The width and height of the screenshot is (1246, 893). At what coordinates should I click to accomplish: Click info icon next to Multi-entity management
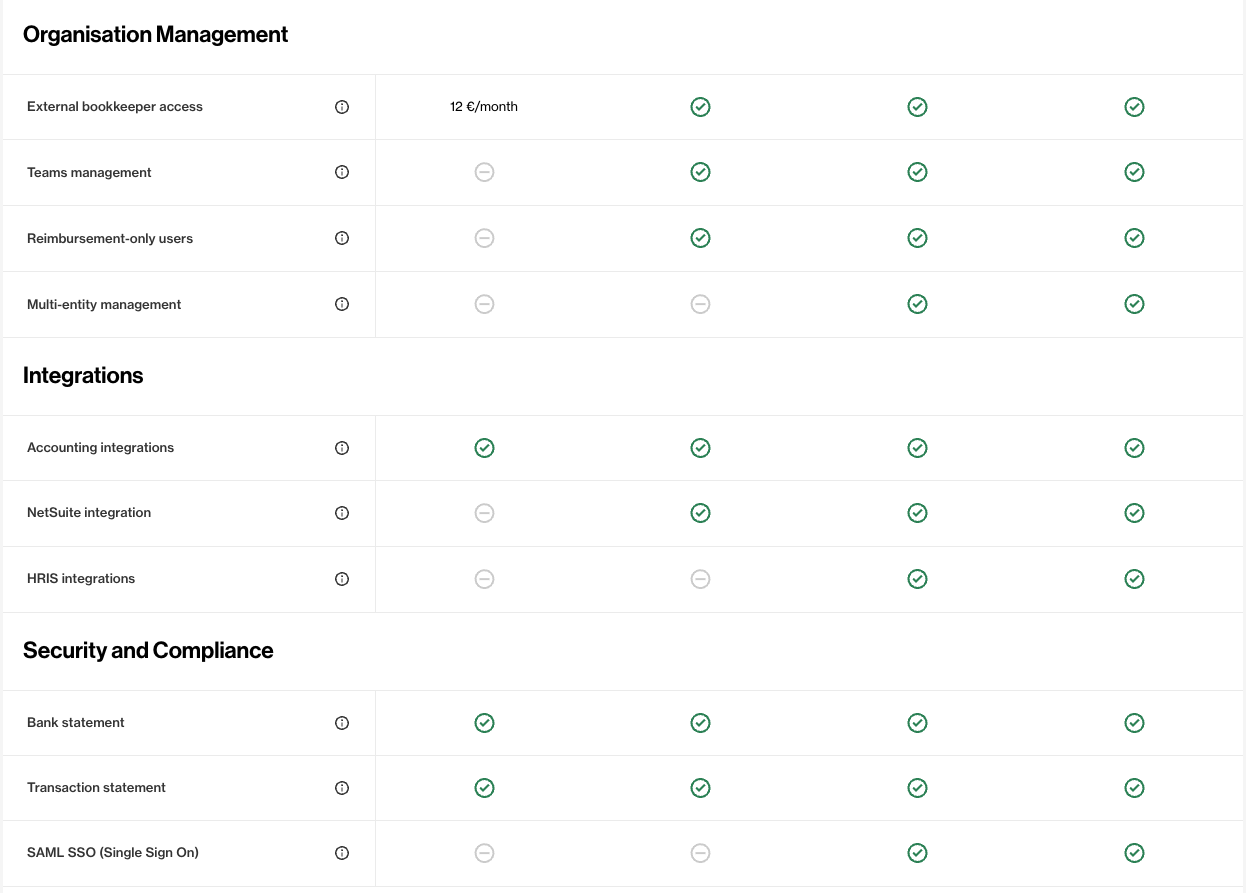coord(342,304)
